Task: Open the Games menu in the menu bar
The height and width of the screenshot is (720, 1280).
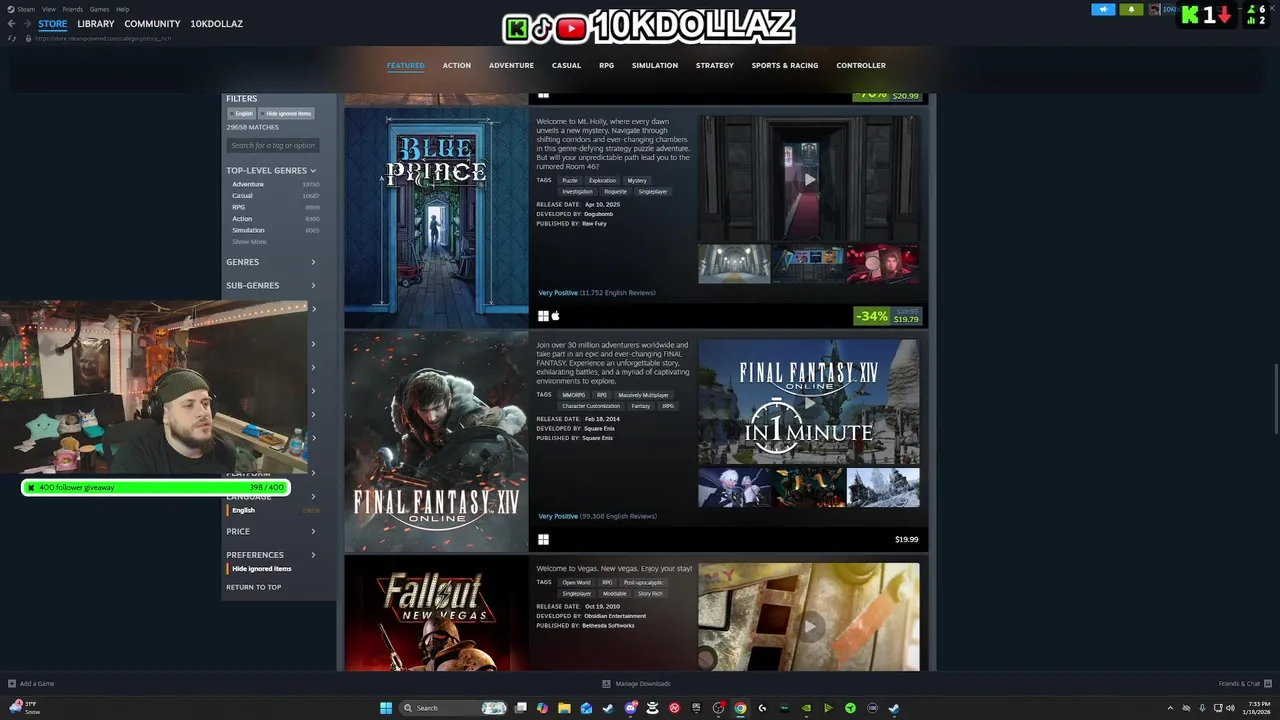Action: point(99,9)
